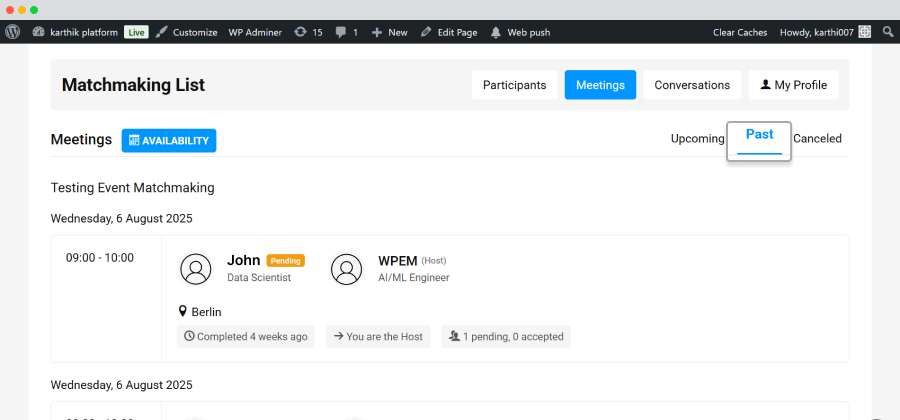The height and width of the screenshot is (420, 900).
Task: Click the clock icon beside Completed 4 weeks ago
Action: 189,336
